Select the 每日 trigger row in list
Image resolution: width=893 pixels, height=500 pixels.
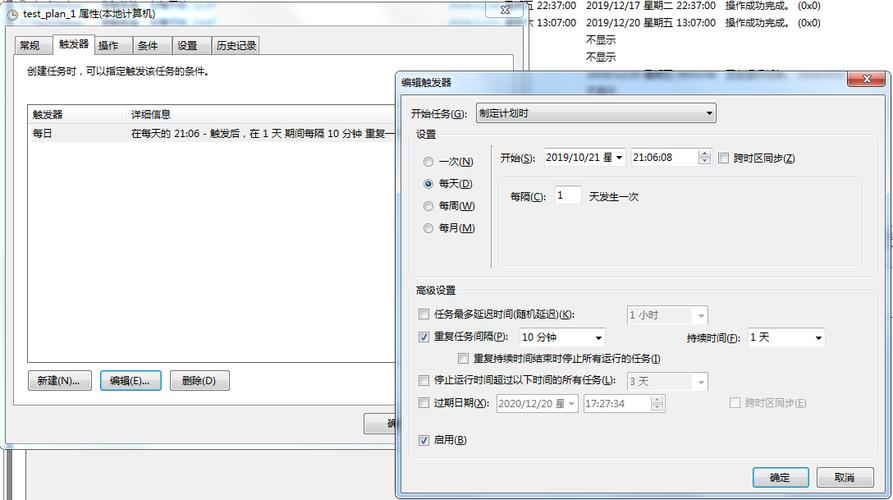click(212, 134)
